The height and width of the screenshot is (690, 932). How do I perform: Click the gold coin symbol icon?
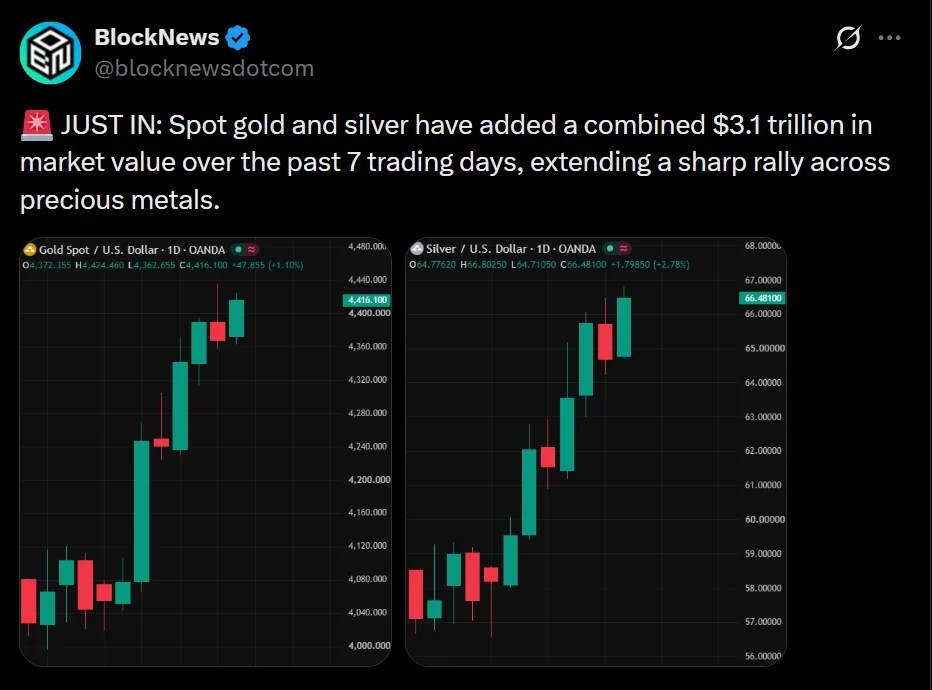point(29,250)
